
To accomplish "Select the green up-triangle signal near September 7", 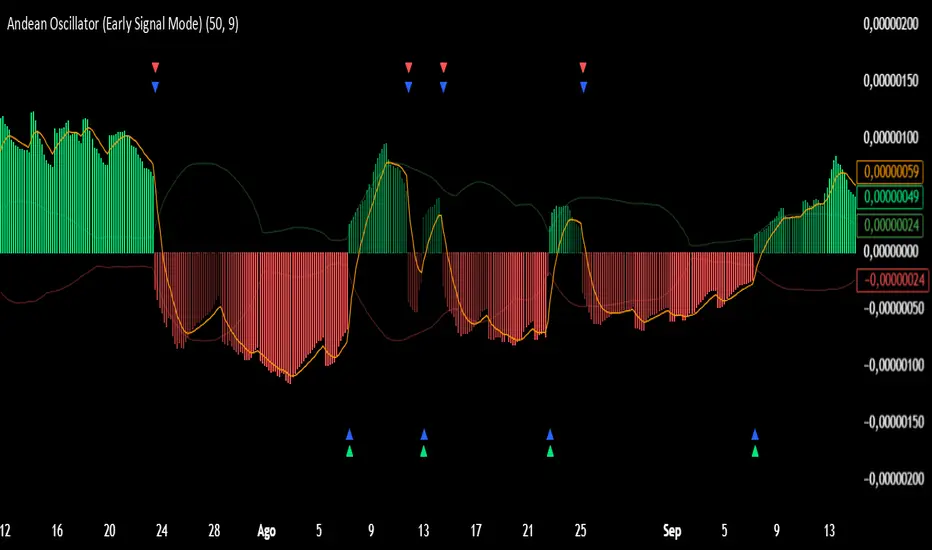I will [755, 451].
